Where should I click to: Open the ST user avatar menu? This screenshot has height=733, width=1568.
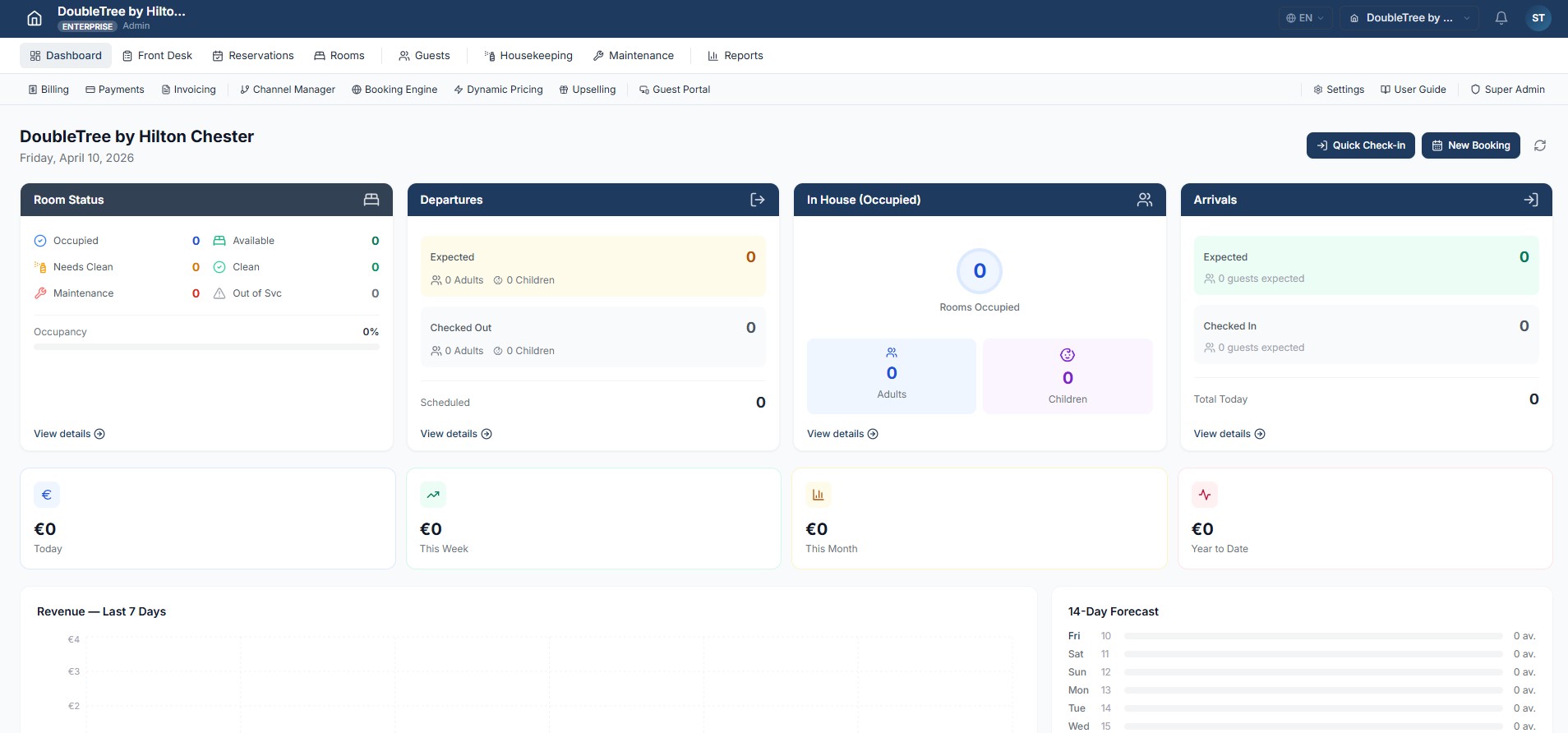pyautogui.click(x=1538, y=18)
